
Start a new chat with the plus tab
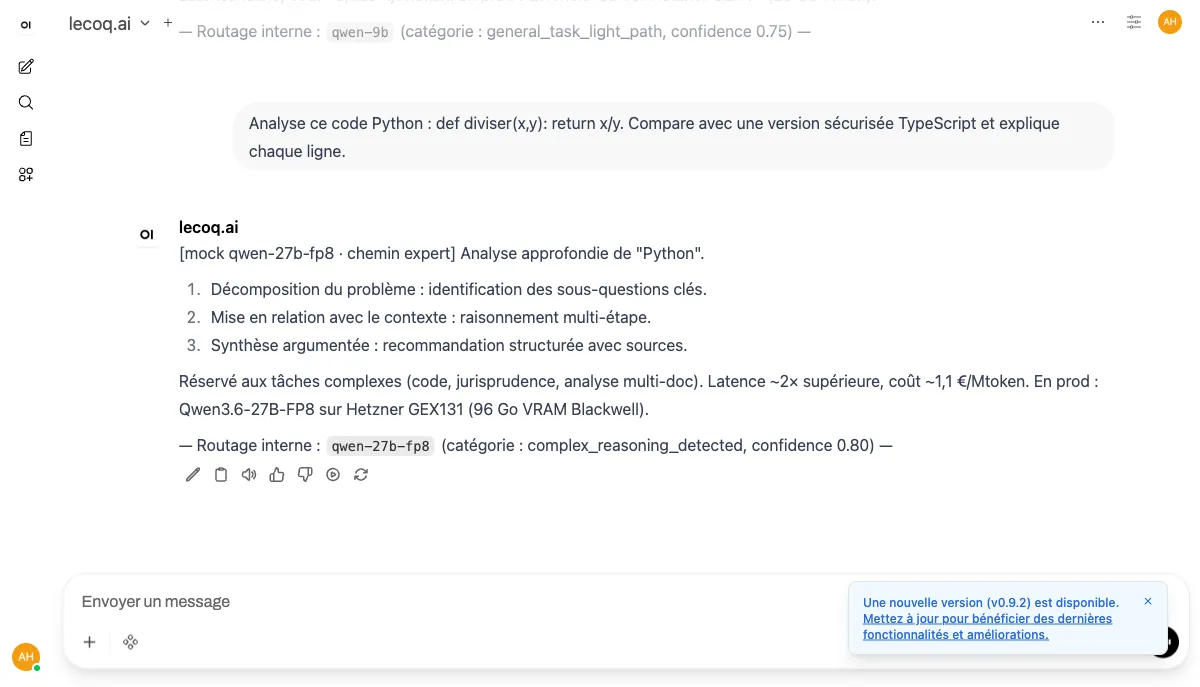[167, 21]
